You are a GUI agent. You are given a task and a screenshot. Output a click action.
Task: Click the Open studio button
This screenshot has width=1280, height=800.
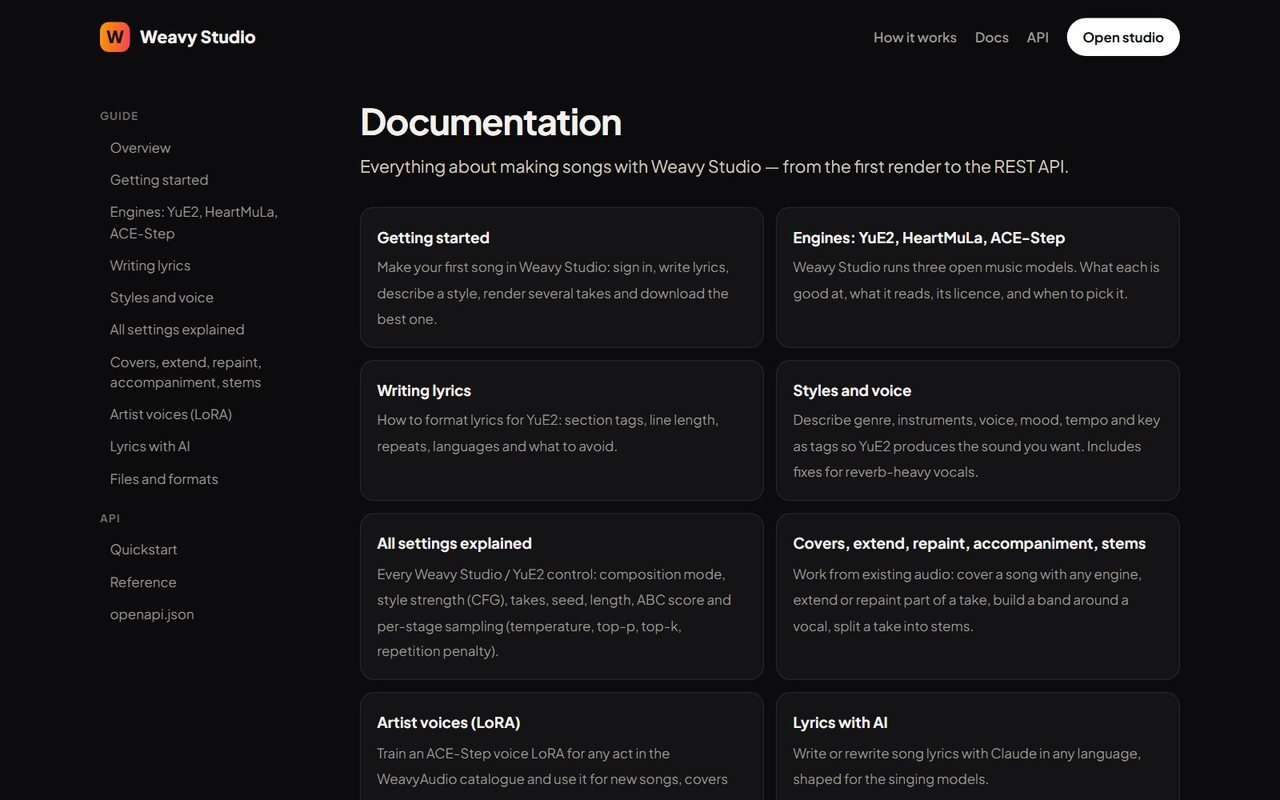[x=1123, y=37]
